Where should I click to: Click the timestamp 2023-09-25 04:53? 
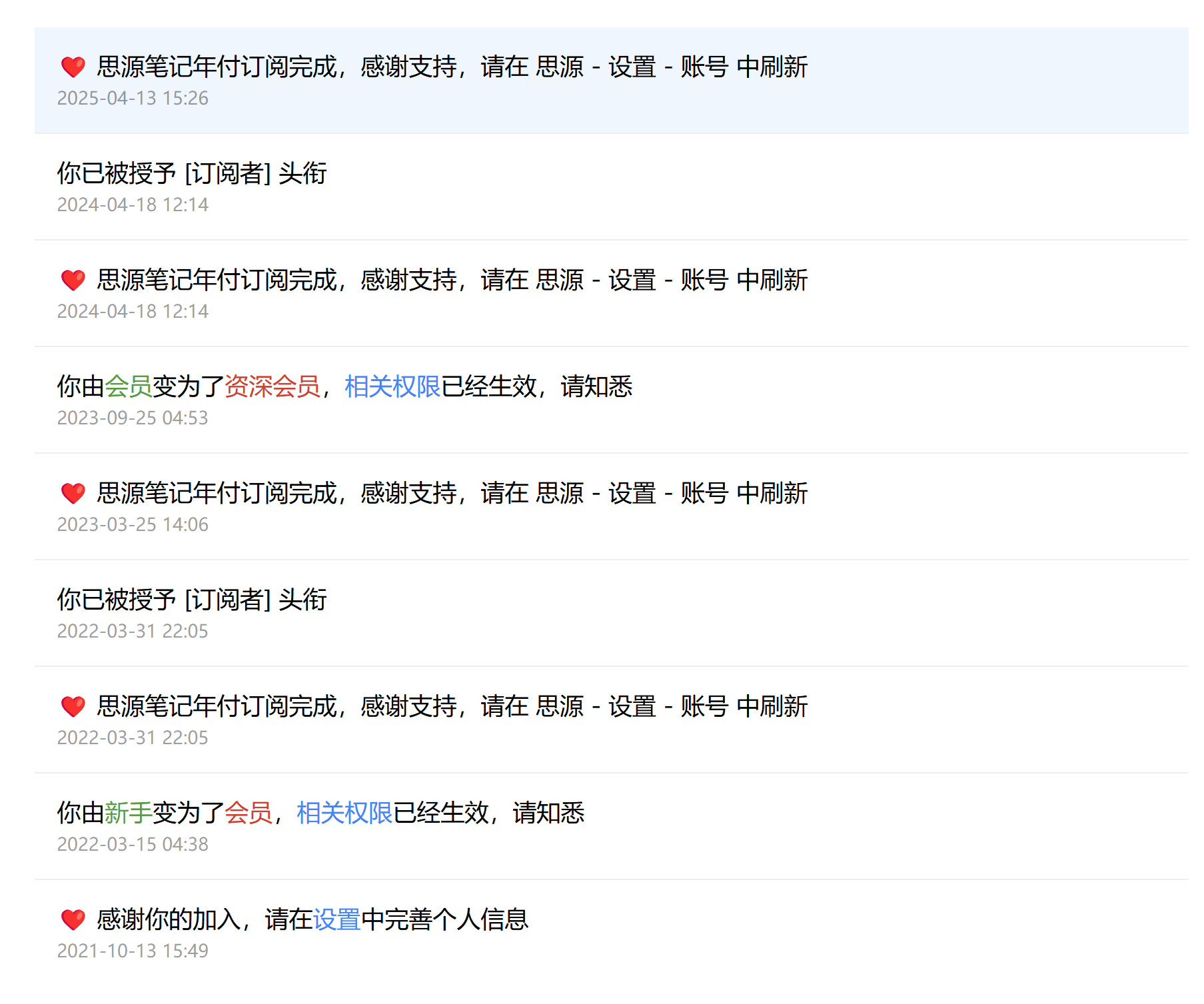point(133,418)
